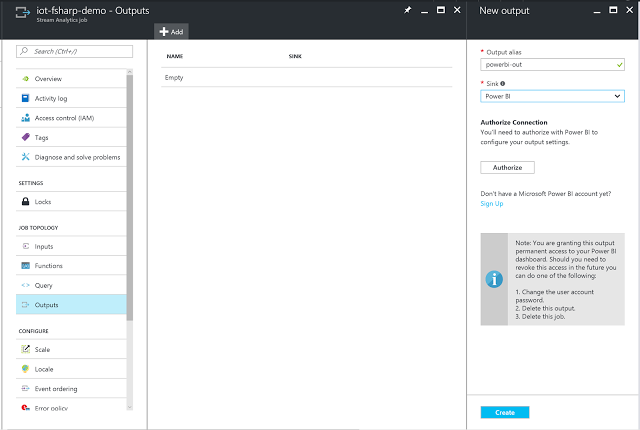Pin the Outputs blade with pin icon
Viewport: 640px width, 430px height.
pyautogui.click(x=407, y=10)
